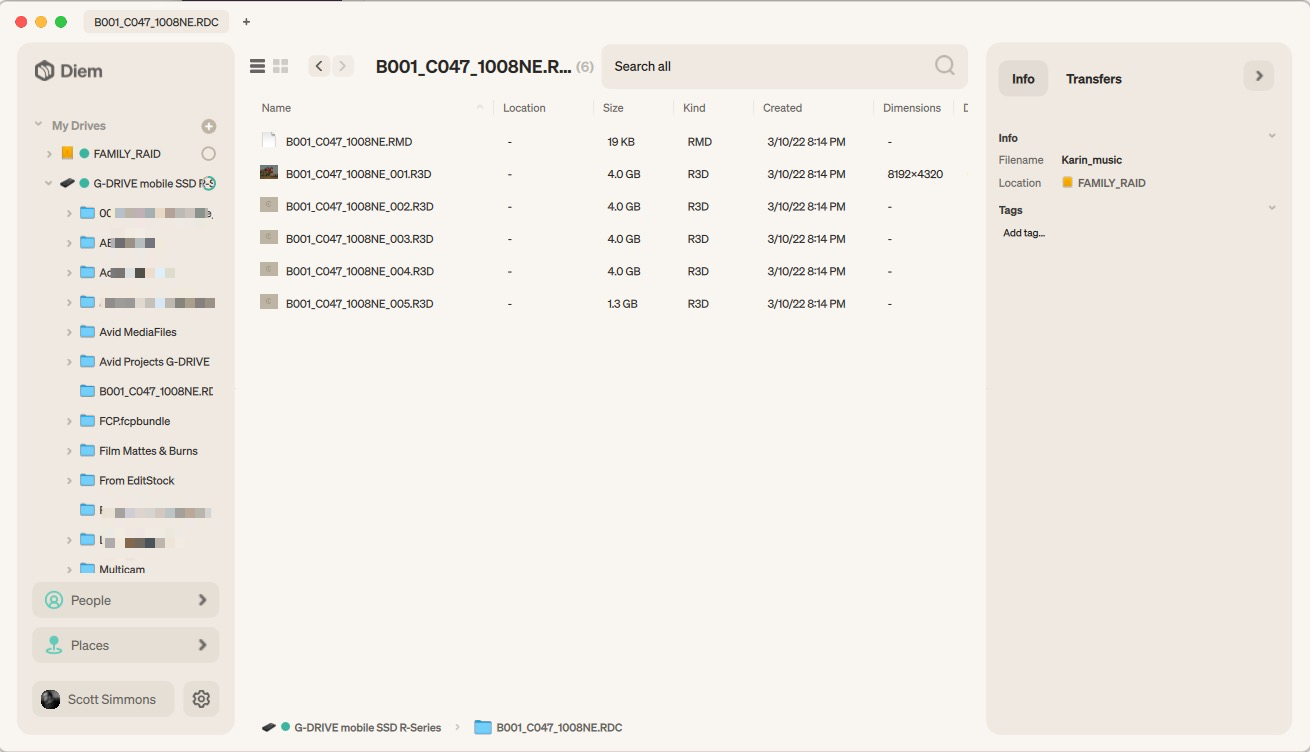1310x752 pixels.
Task: Open new tab with plus button
Action: pos(247,22)
